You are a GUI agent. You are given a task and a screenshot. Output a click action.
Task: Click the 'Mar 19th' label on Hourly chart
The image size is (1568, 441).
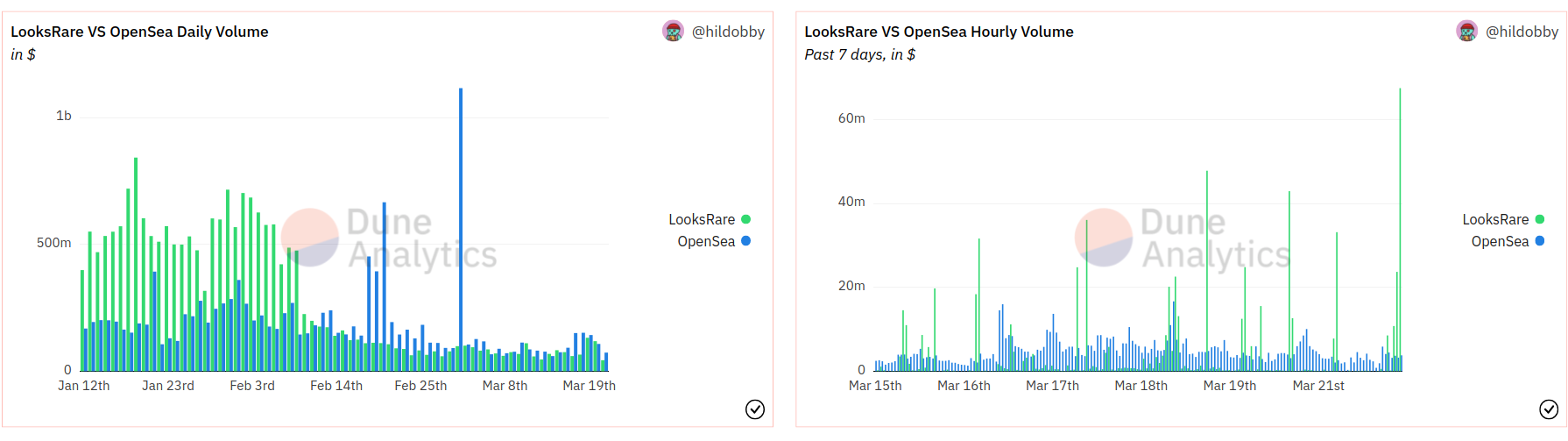(x=1230, y=386)
